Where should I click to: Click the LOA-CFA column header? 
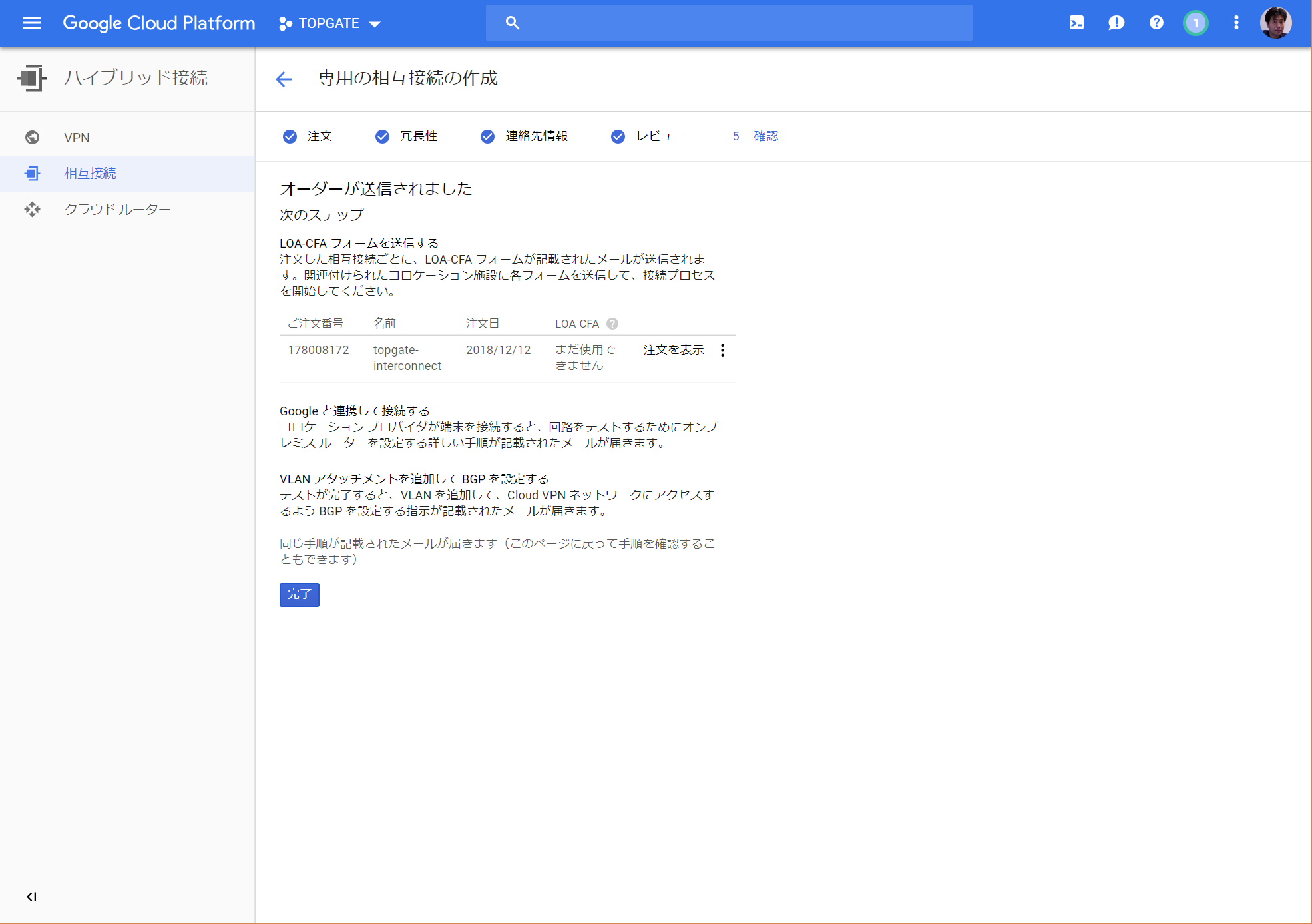coord(577,324)
